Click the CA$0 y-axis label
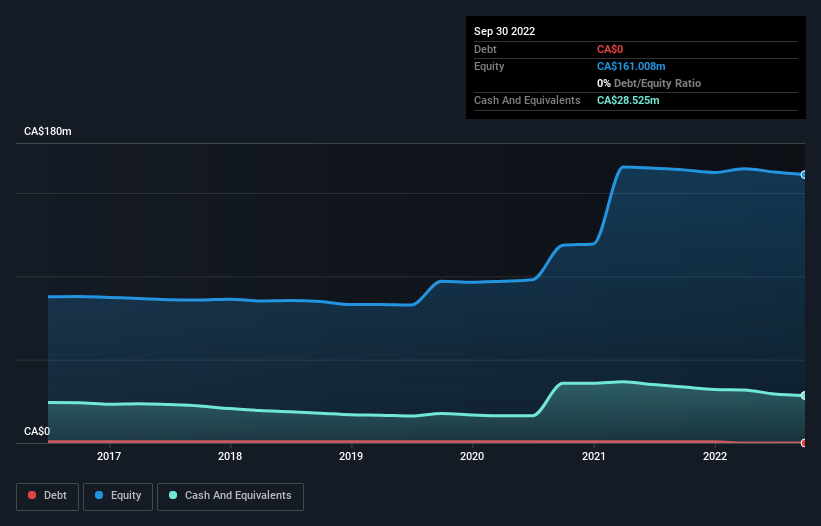The height and width of the screenshot is (526, 821). [37, 431]
